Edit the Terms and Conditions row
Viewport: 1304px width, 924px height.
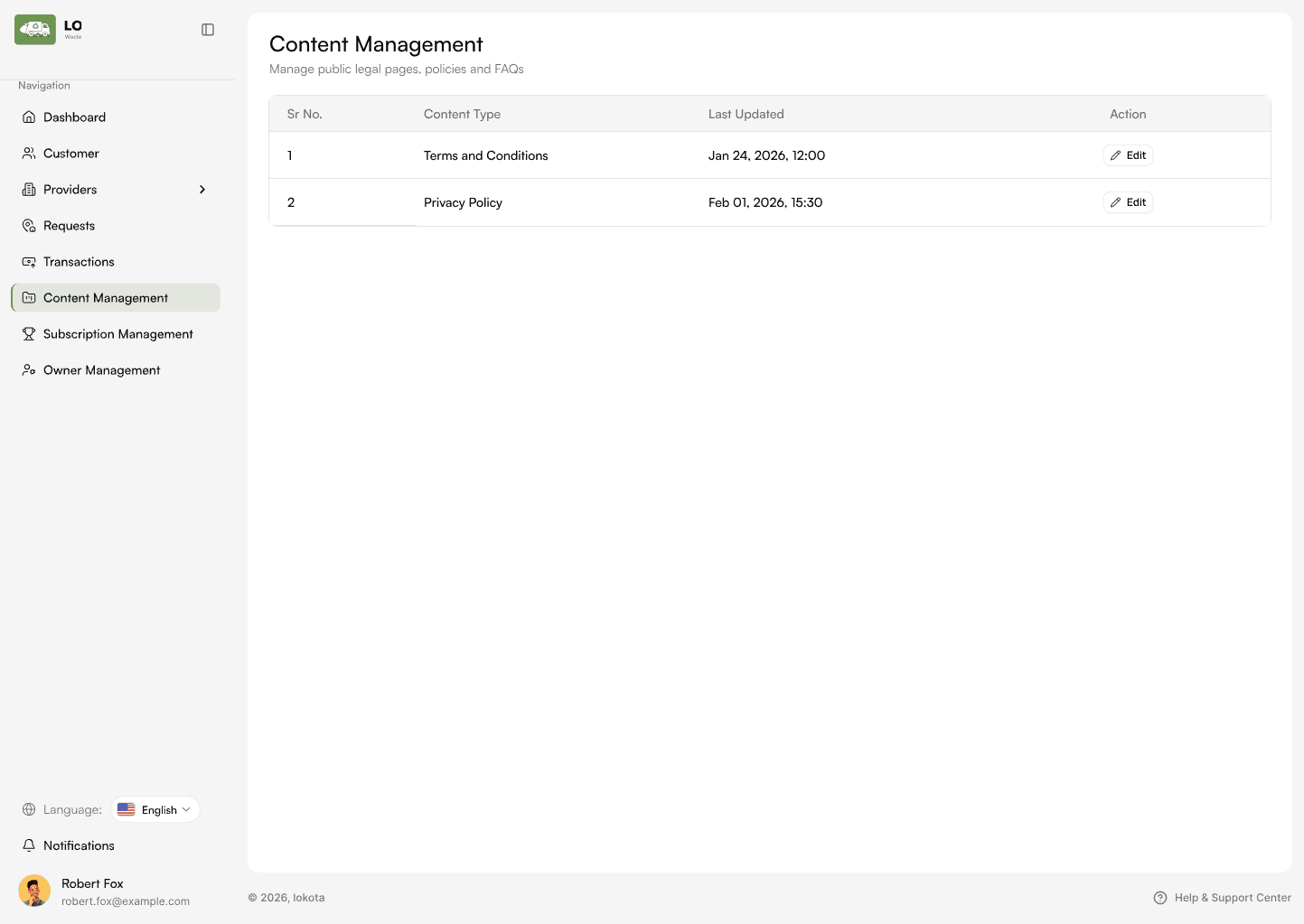click(1128, 155)
